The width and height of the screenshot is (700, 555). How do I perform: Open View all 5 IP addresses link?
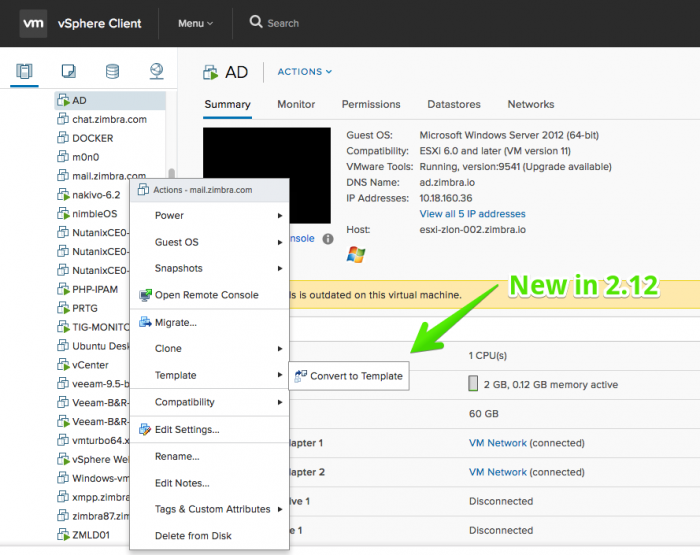(x=472, y=214)
